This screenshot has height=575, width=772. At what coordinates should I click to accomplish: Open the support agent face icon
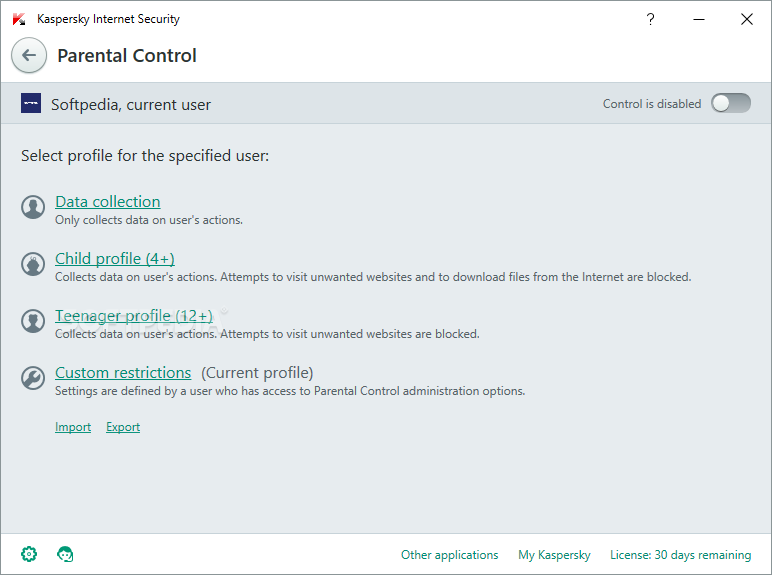(x=65, y=554)
